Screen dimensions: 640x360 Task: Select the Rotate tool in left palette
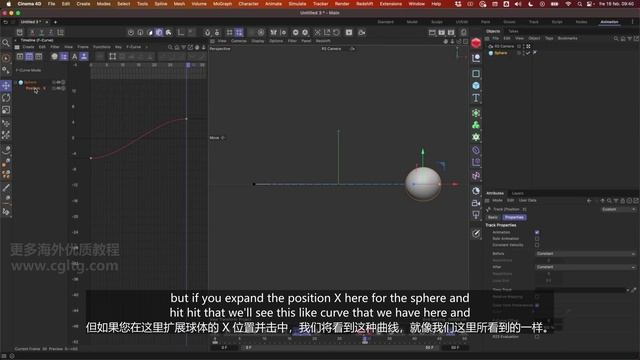tap(6, 98)
